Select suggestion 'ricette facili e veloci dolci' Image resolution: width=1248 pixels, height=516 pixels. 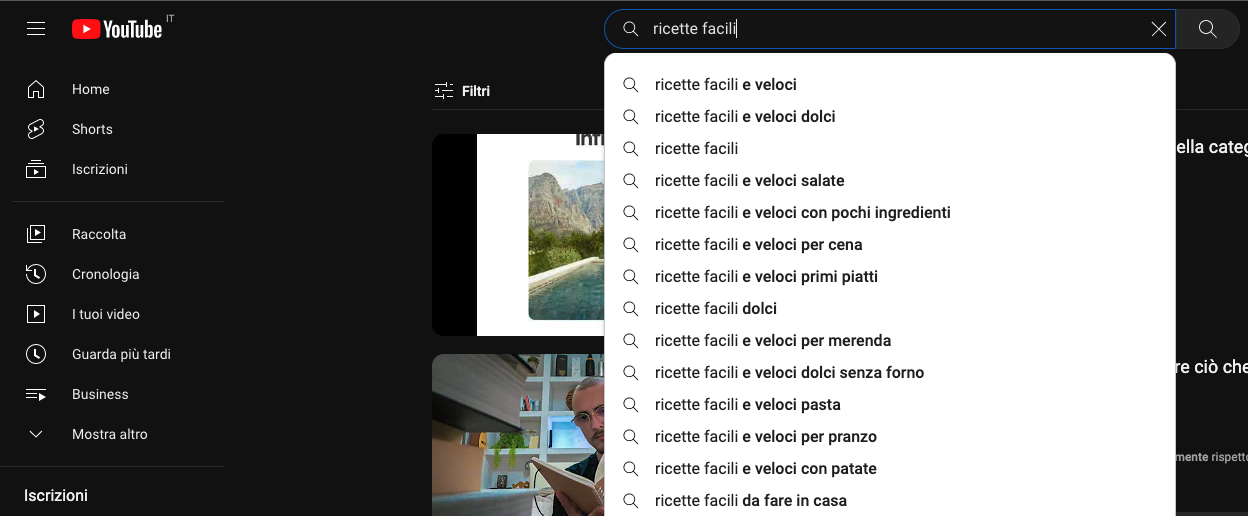[890, 117]
